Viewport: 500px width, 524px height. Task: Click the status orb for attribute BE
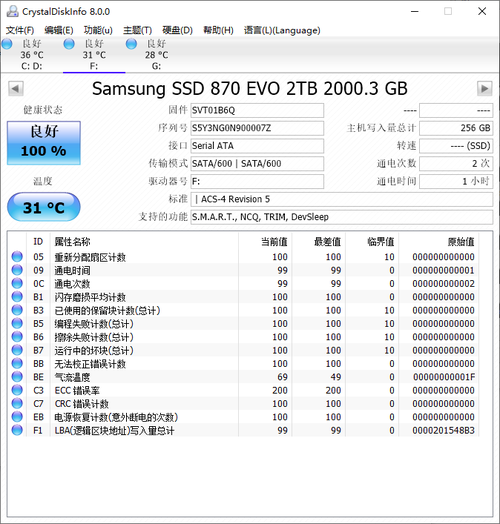tap(17, 377)
